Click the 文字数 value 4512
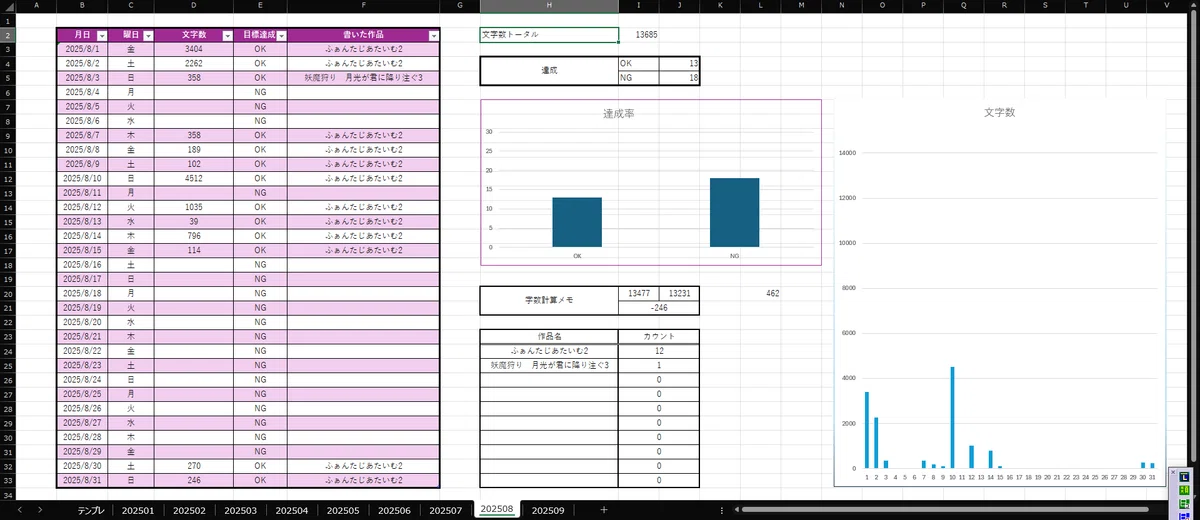 (x=194, y=179)
